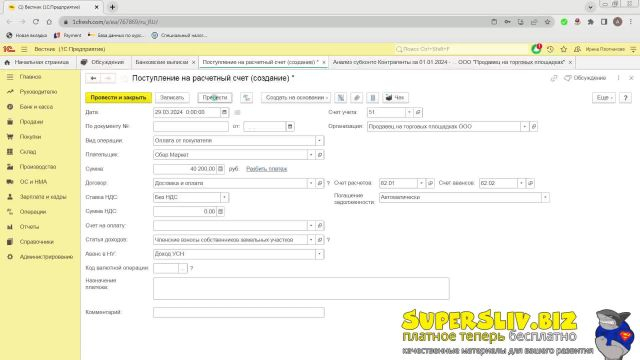Viewport: 640px width, 360px height.
Task: Open the Банк и касса section
Action: pyautogui.click(x=36, y=107)
